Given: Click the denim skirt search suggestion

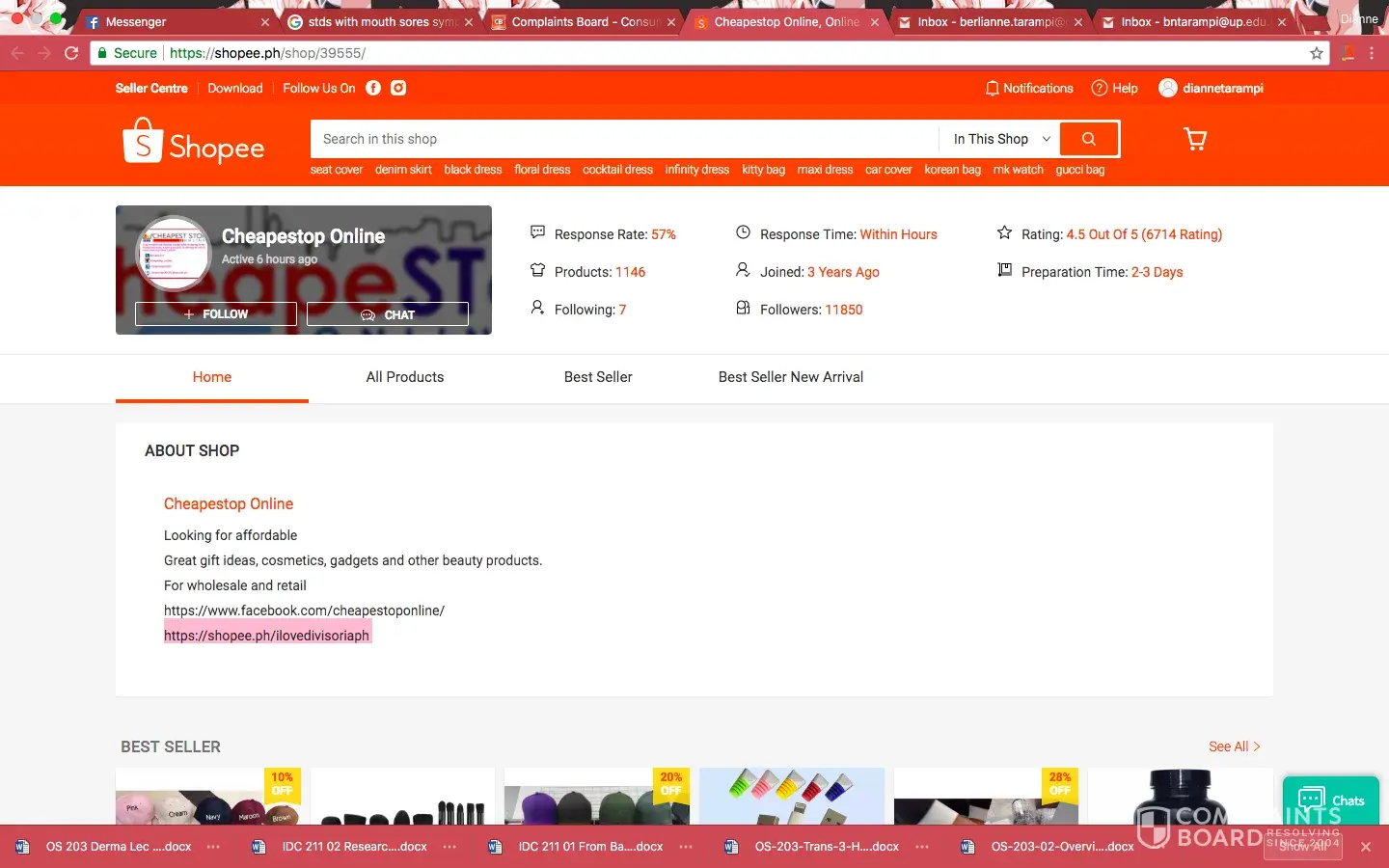Looking at the screenshot, I should pyautogui.click(x=403, y=170).
